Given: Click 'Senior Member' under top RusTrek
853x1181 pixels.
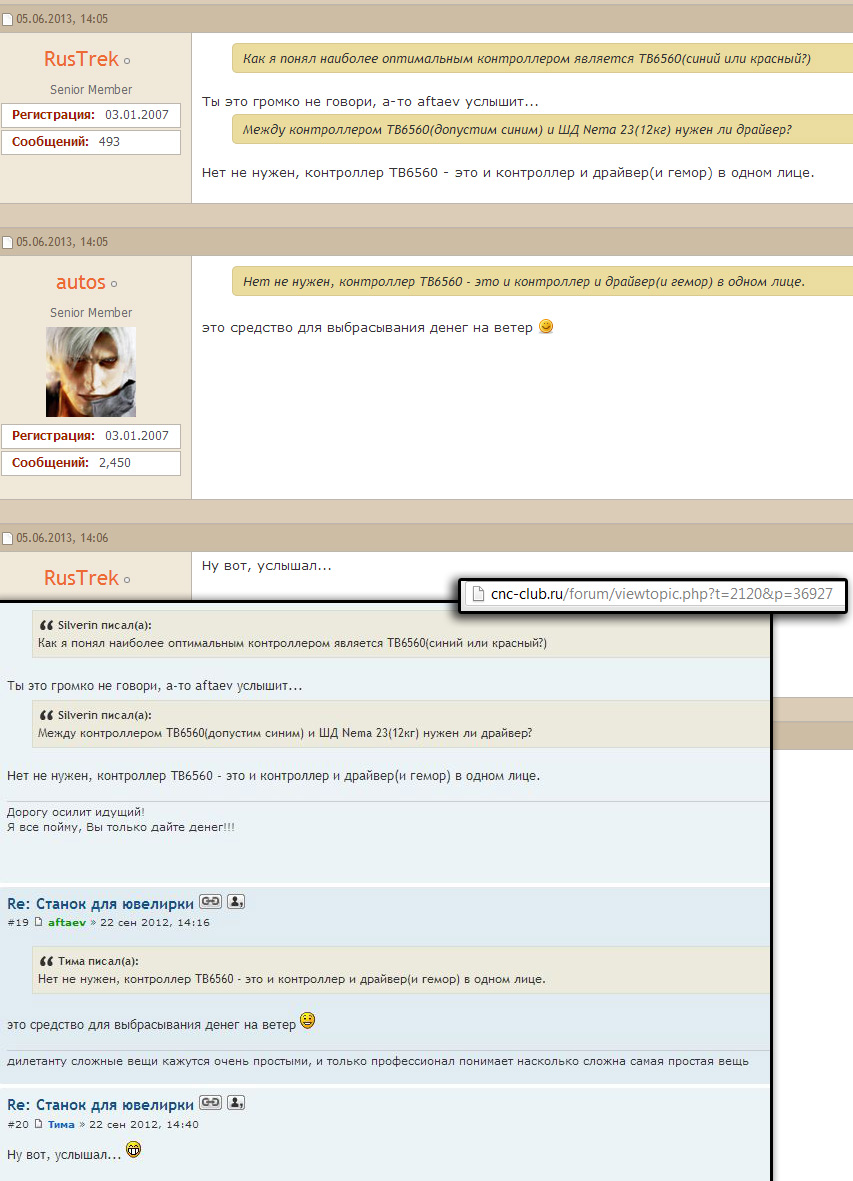Looking at the screenshot, I should (x=91, y=90).
